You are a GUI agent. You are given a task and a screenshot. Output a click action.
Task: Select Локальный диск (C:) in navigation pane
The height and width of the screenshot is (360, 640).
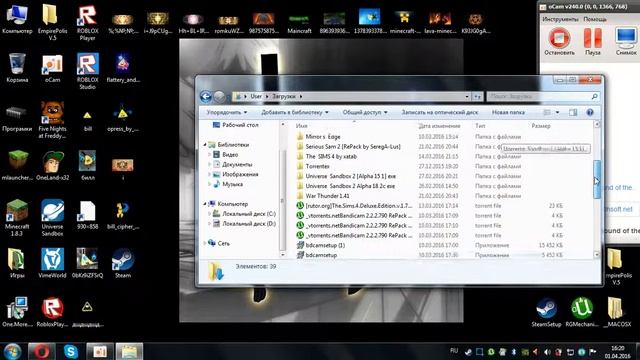pyautogui.click(x=244, y=214)
